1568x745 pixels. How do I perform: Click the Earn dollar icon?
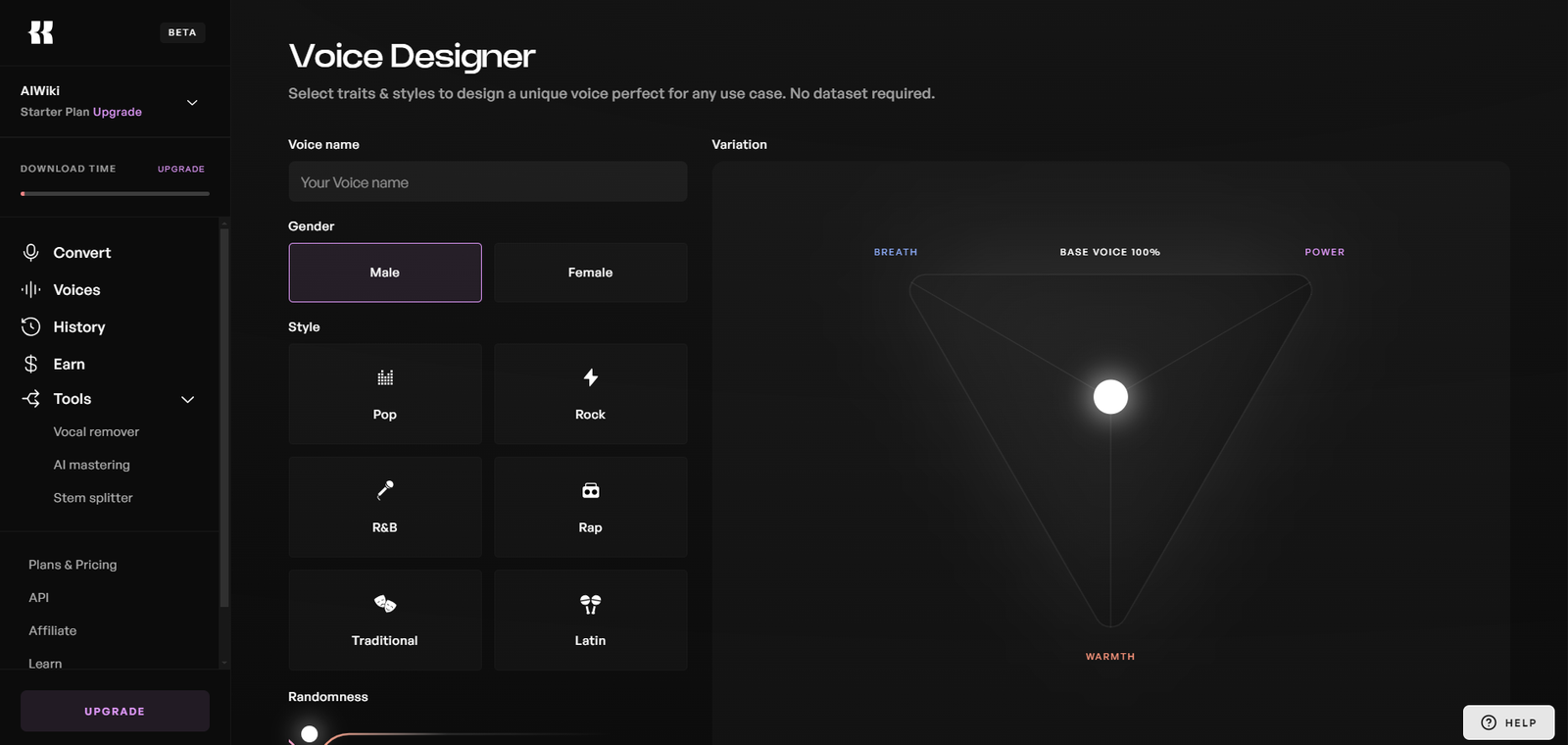click(x=31, y=365)
